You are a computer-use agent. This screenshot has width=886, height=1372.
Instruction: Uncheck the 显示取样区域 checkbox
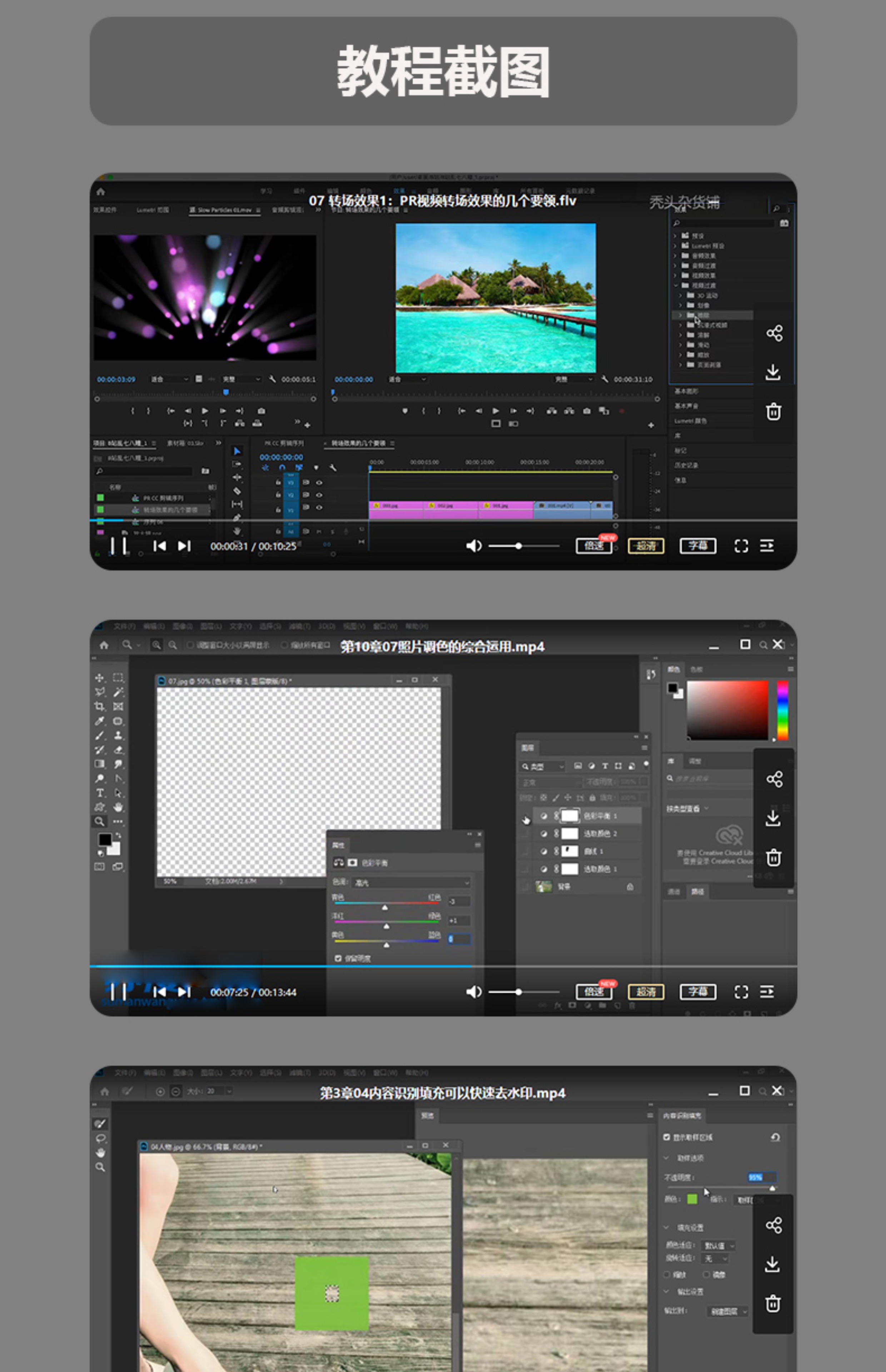tap(667, 1137)
